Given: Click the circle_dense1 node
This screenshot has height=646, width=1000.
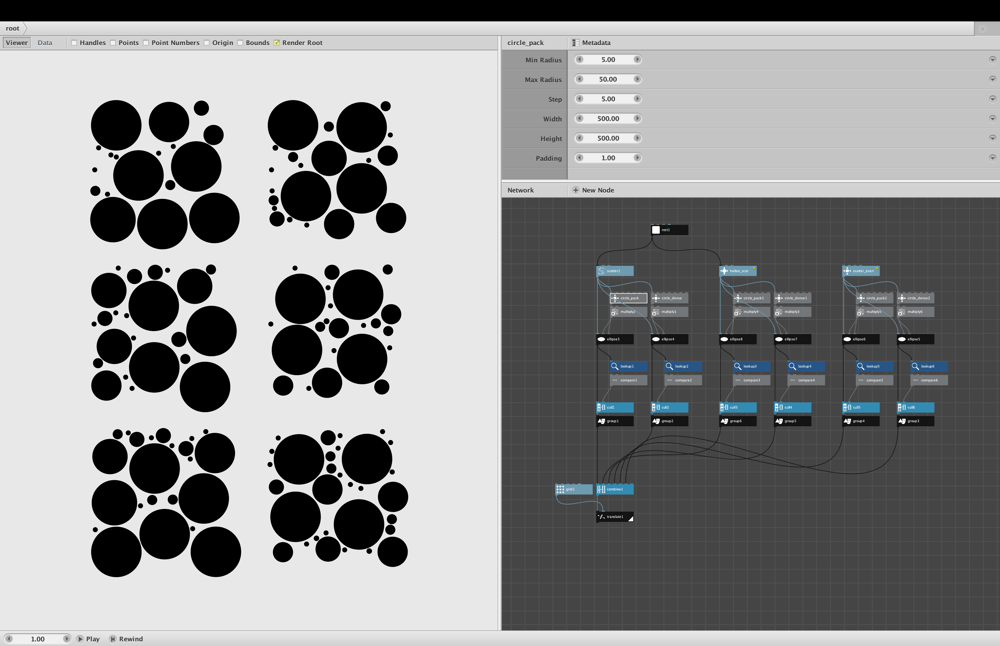Looking at the screenshot, I should click(793, 298).
